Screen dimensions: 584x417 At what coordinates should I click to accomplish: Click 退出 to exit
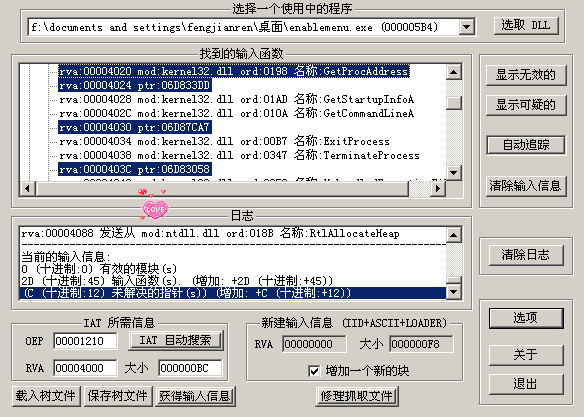526,384
